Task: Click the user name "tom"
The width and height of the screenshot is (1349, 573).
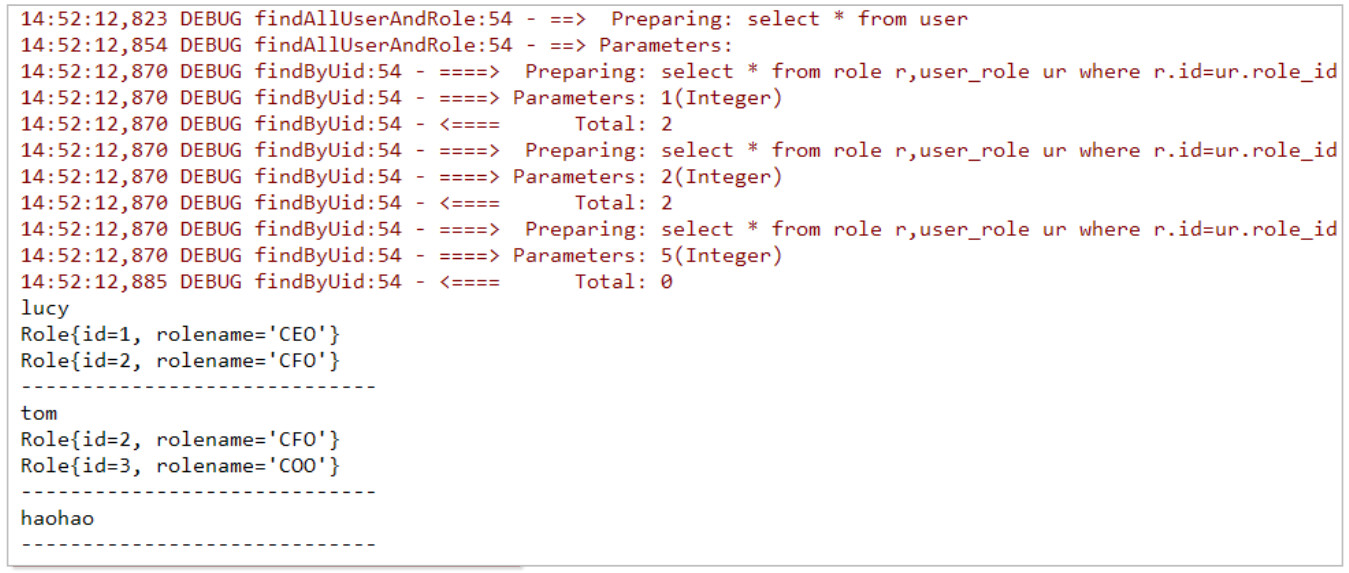Action: pyautogui.click(x=39, y=413)
